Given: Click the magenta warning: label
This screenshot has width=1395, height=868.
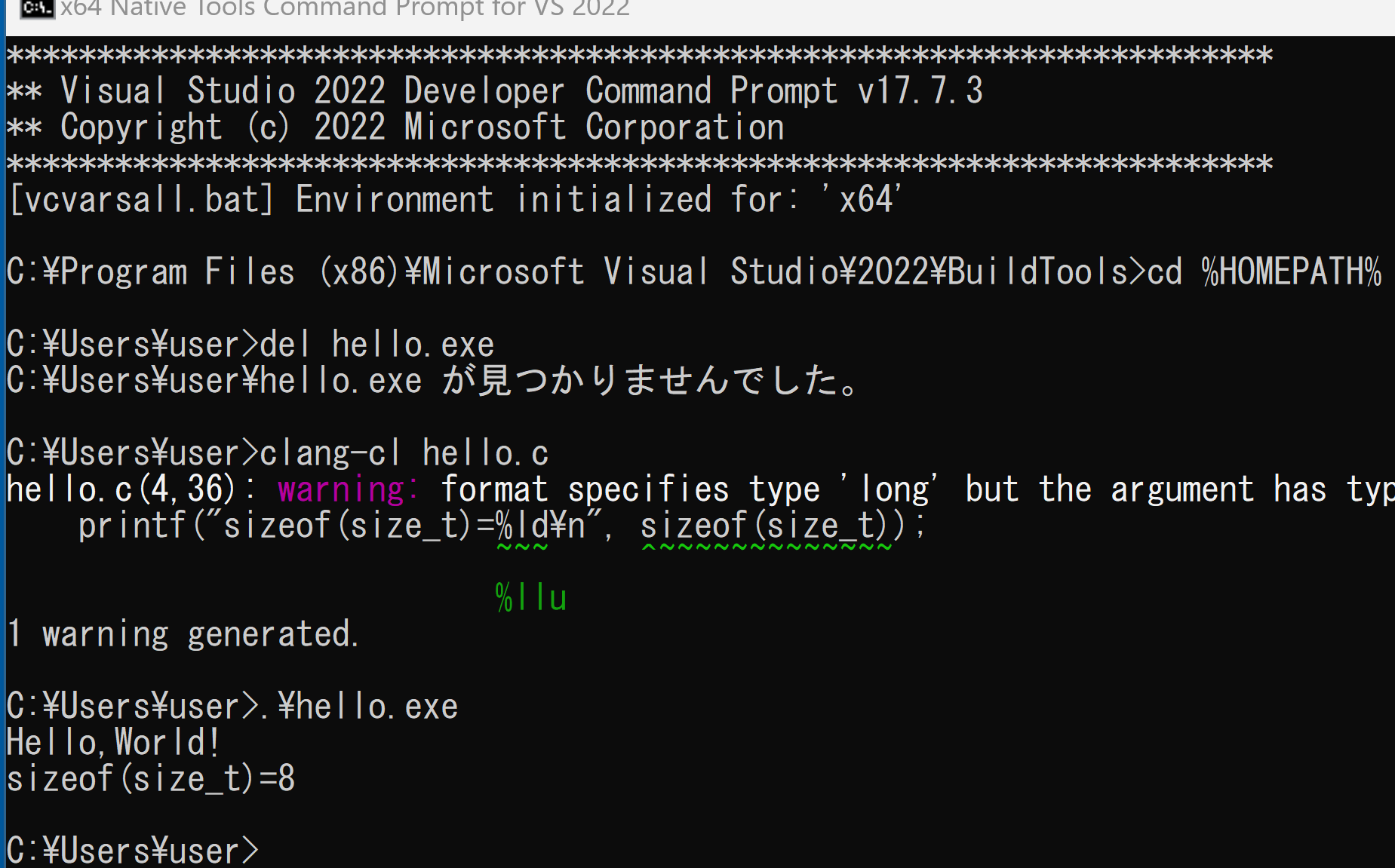Looking at the screenshot, I should pyautogui.click(x=348, y=489).
